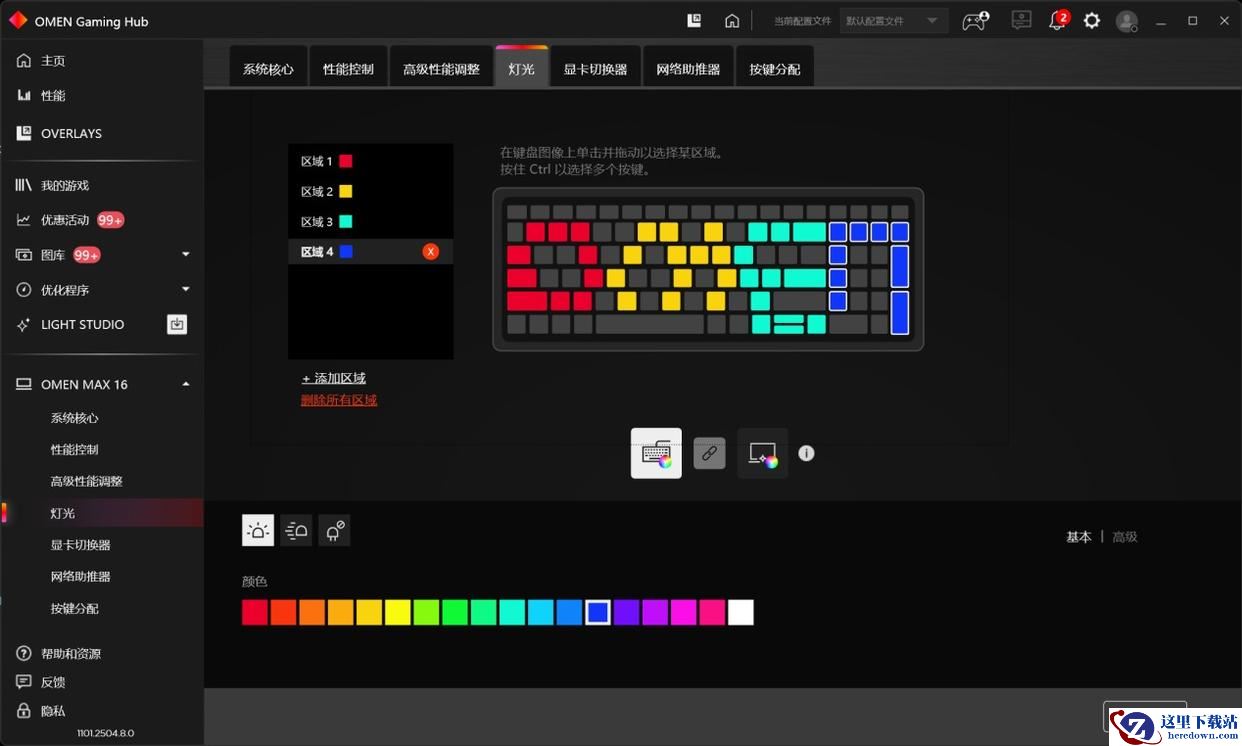Select the animated lighting mode icon
This screenshot has height=746, width=1242.
pos(296,530)
